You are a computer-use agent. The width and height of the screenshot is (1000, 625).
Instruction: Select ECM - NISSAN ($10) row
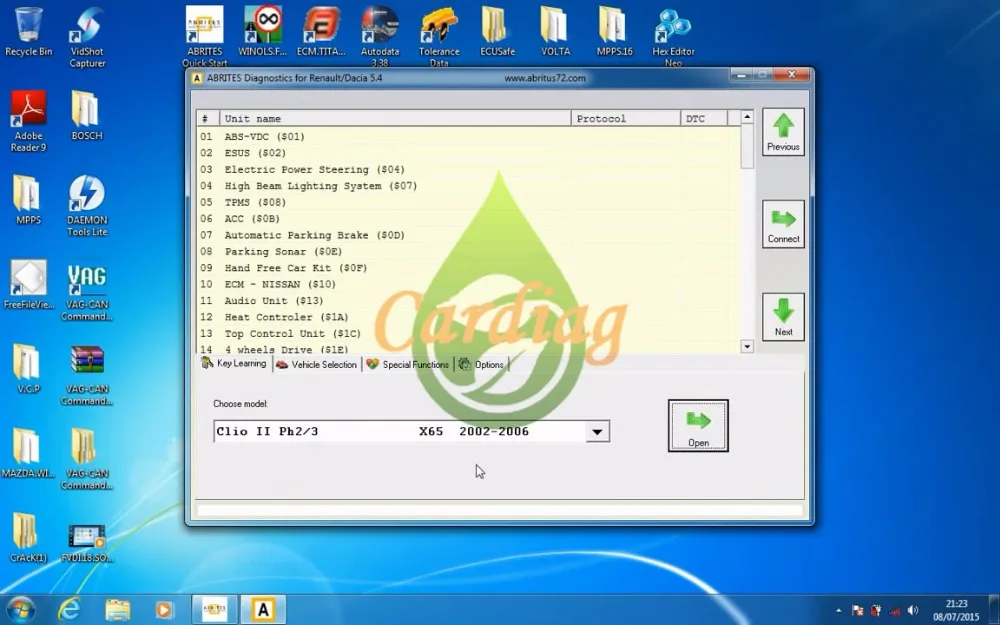point(469,284)
